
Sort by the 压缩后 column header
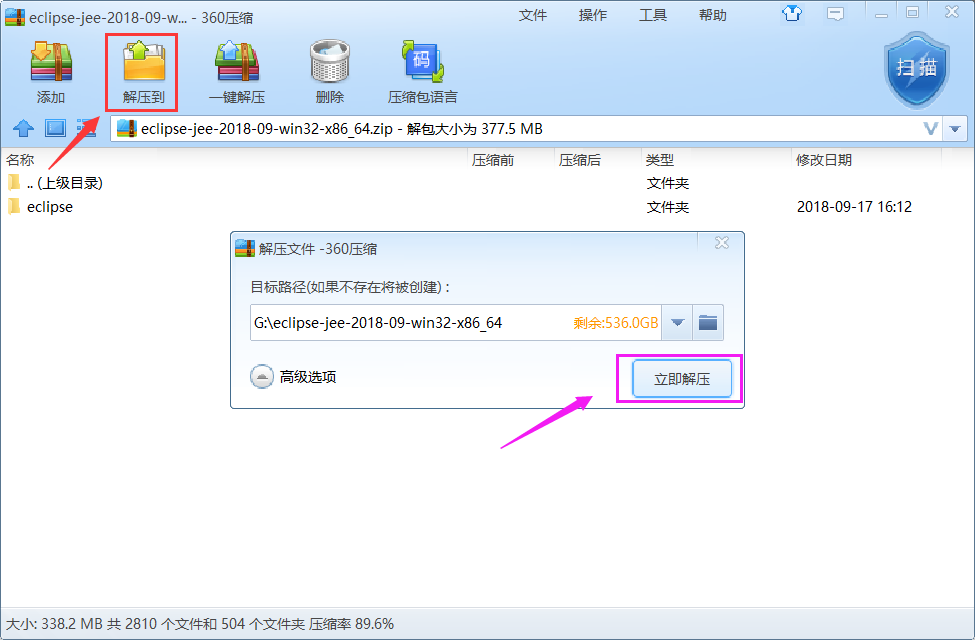(x=598, y=160)
